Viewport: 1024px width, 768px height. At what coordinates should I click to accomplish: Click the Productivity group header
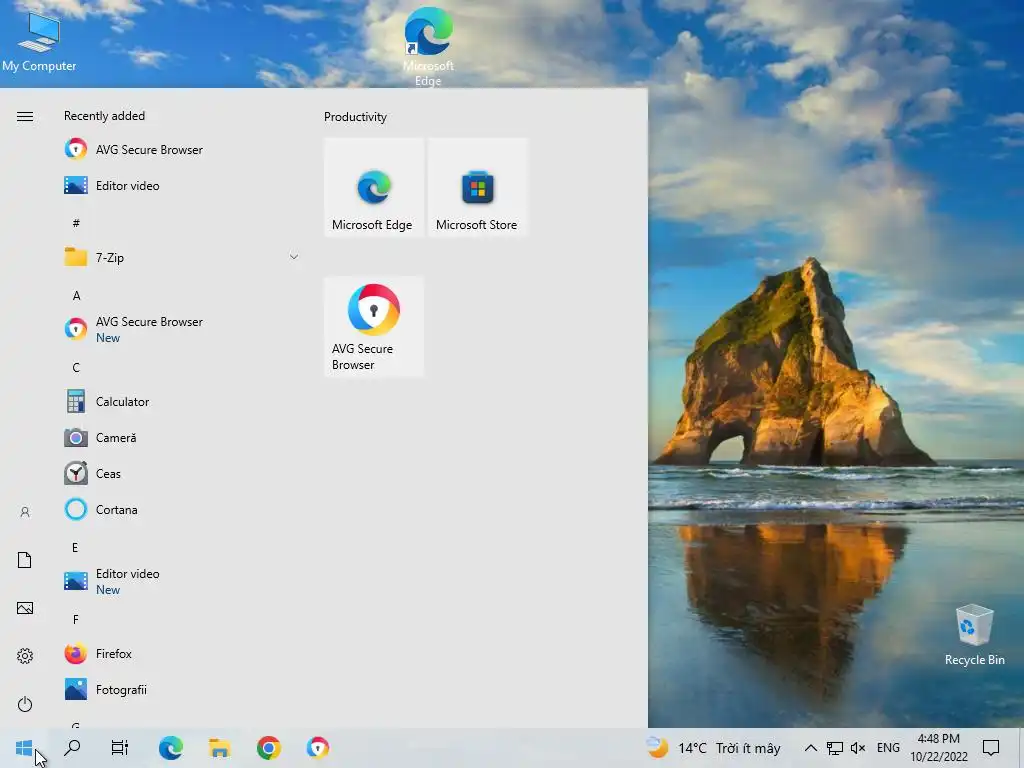point(355,117)
